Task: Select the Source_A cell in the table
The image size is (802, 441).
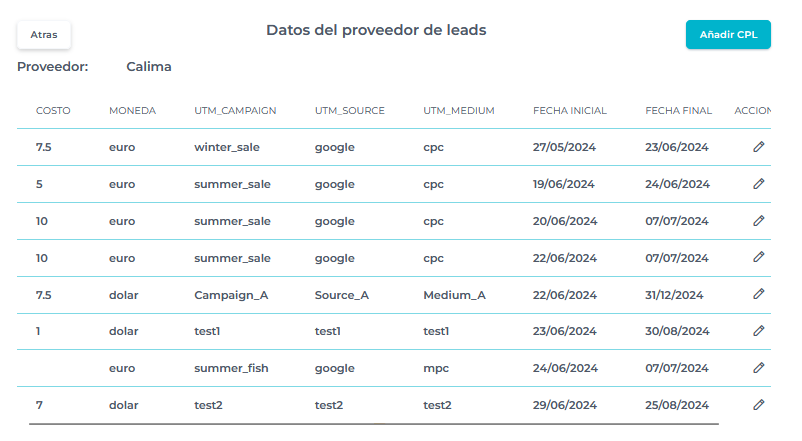Action: tap(342, 295)
